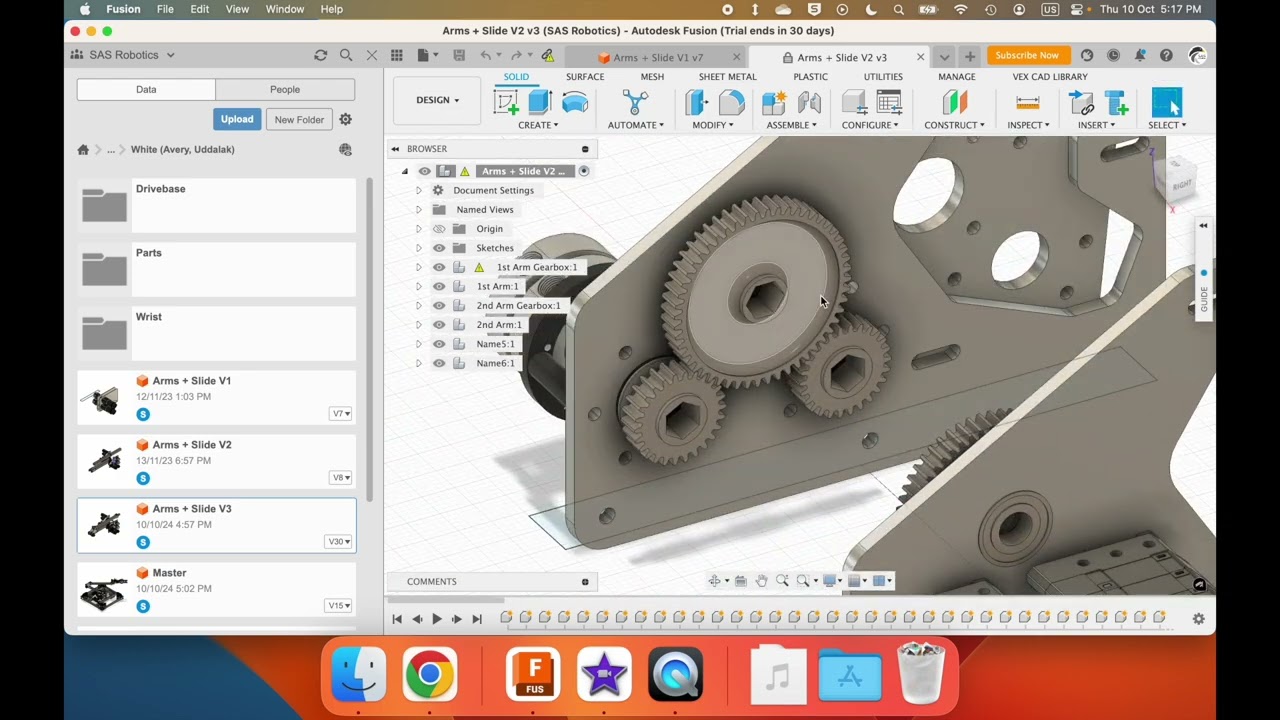Expand the Document Settings node

coord(418,190)
